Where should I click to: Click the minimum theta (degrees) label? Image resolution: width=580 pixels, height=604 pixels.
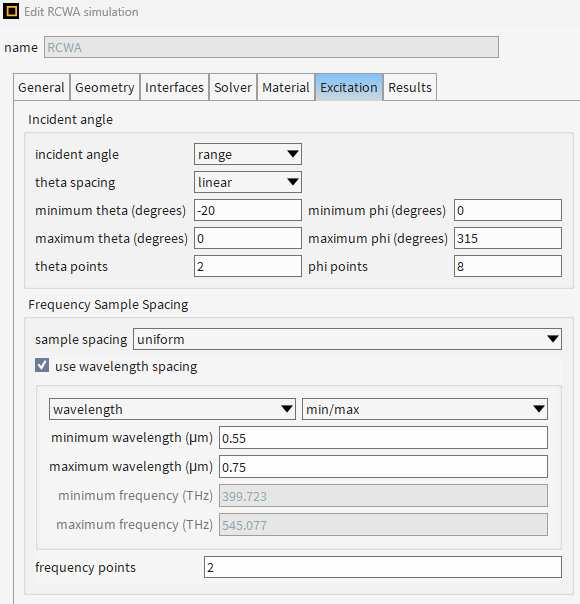(111, 211)
